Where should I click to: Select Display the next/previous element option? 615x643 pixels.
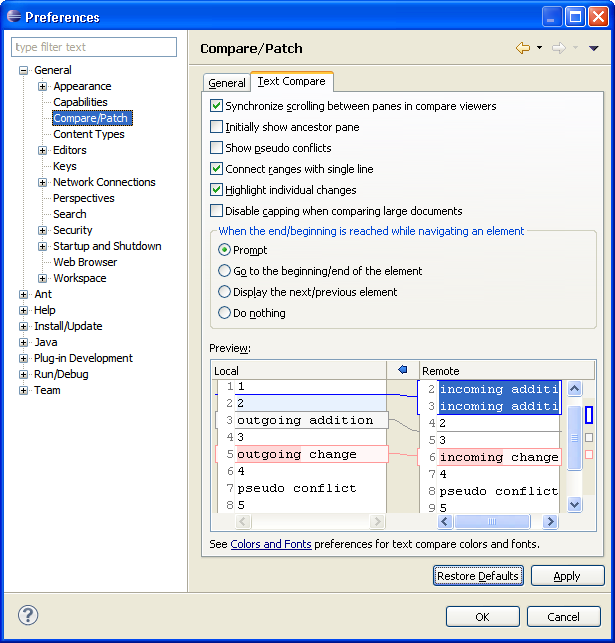224,292
